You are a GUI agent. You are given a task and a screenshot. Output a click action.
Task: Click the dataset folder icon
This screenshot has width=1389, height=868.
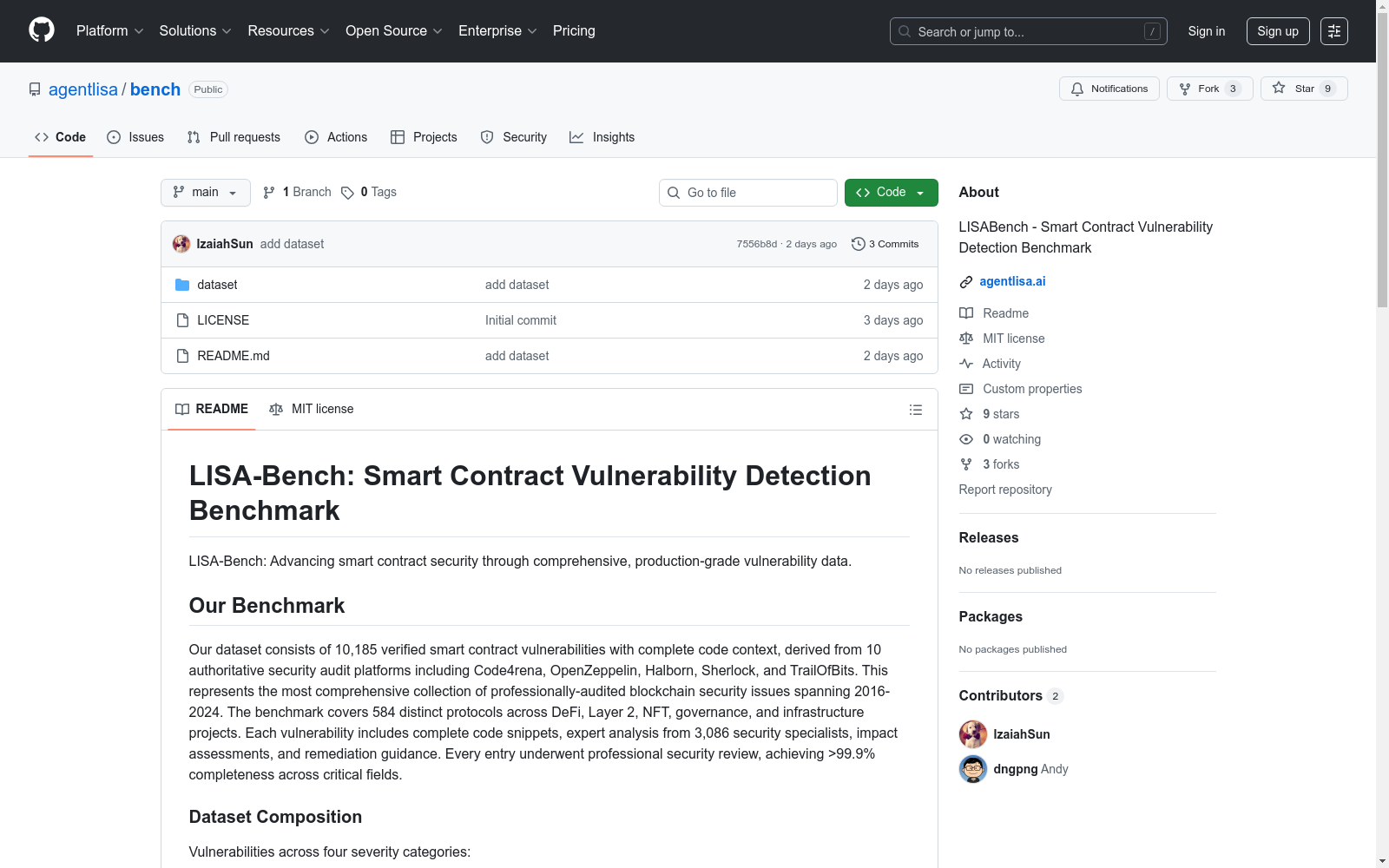[x=182, y=285]
